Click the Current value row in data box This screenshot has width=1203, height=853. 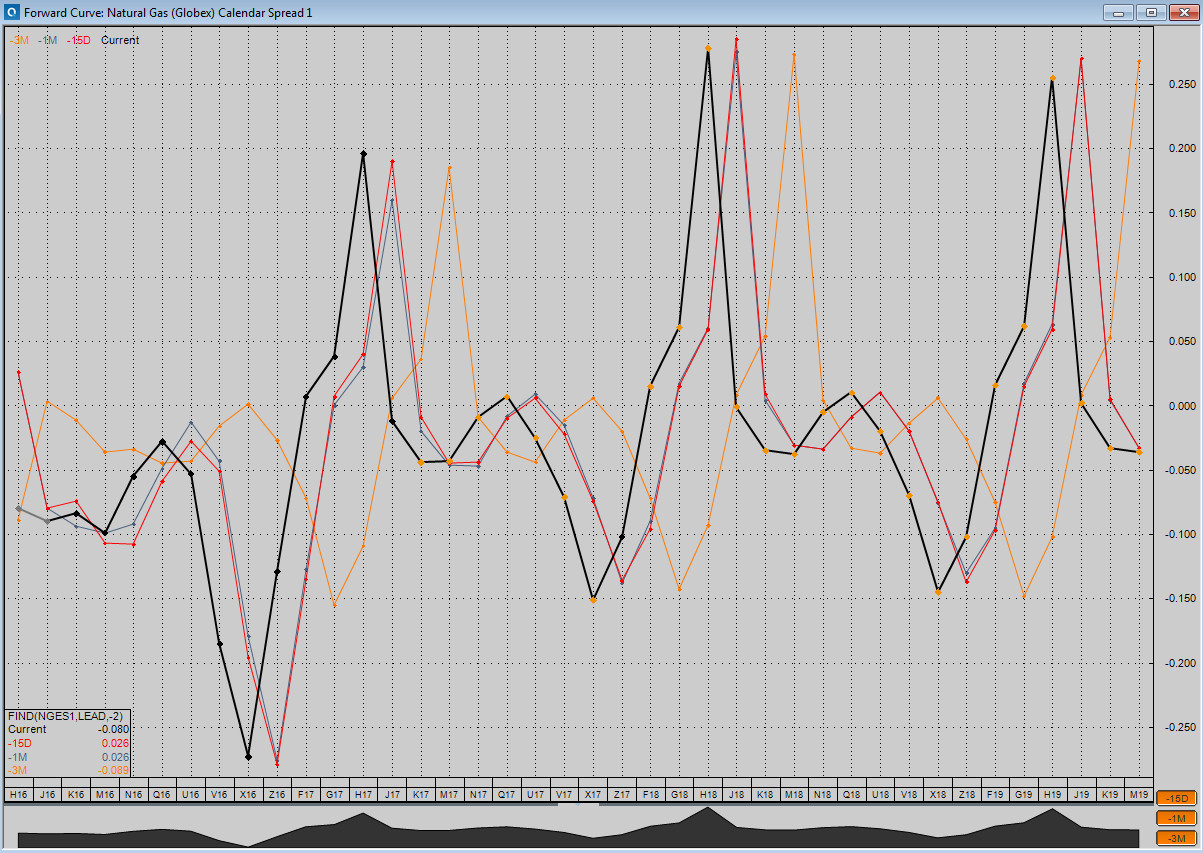[x=69, y=730]
